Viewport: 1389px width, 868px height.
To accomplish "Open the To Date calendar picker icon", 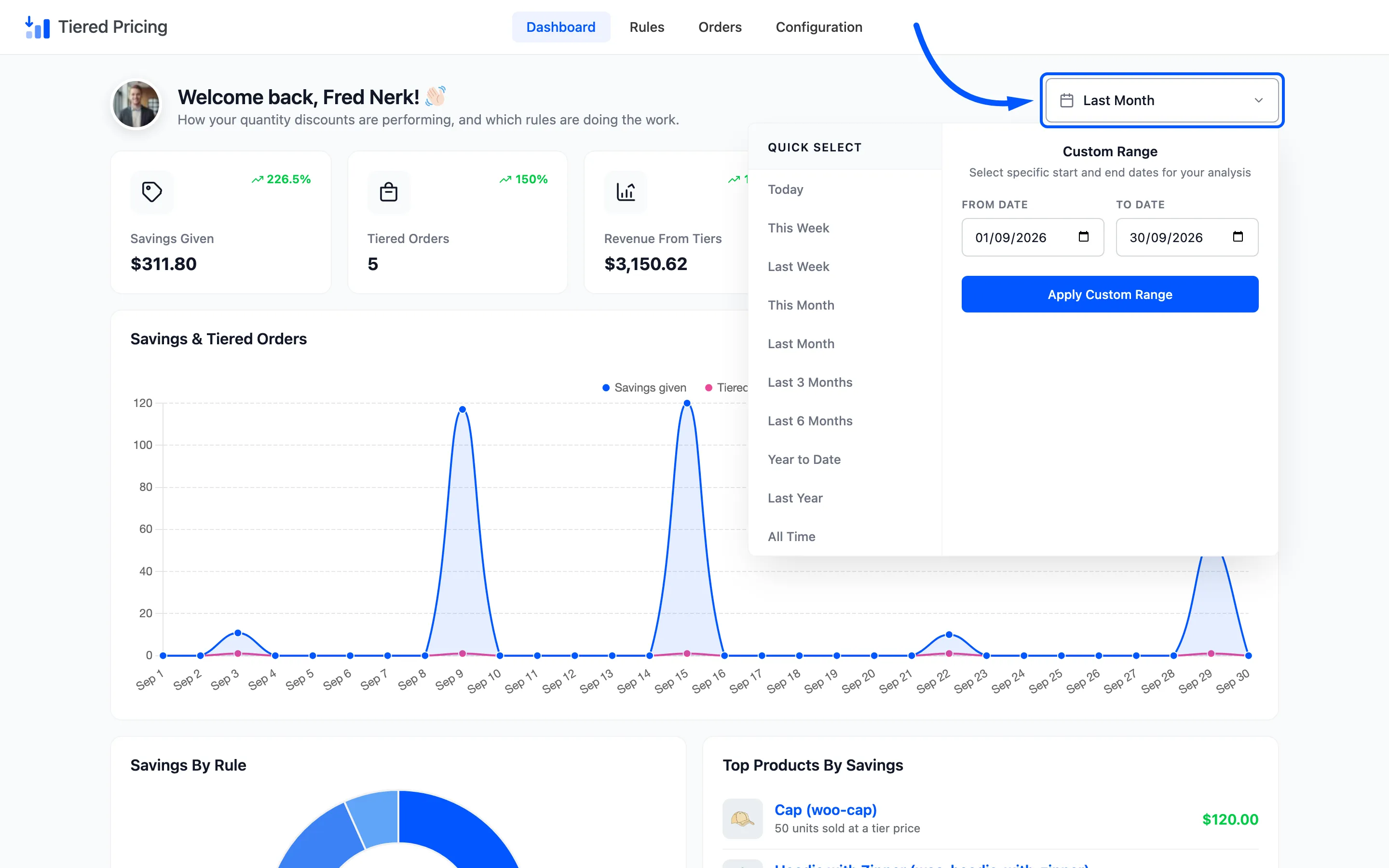I will point(1238,236).
